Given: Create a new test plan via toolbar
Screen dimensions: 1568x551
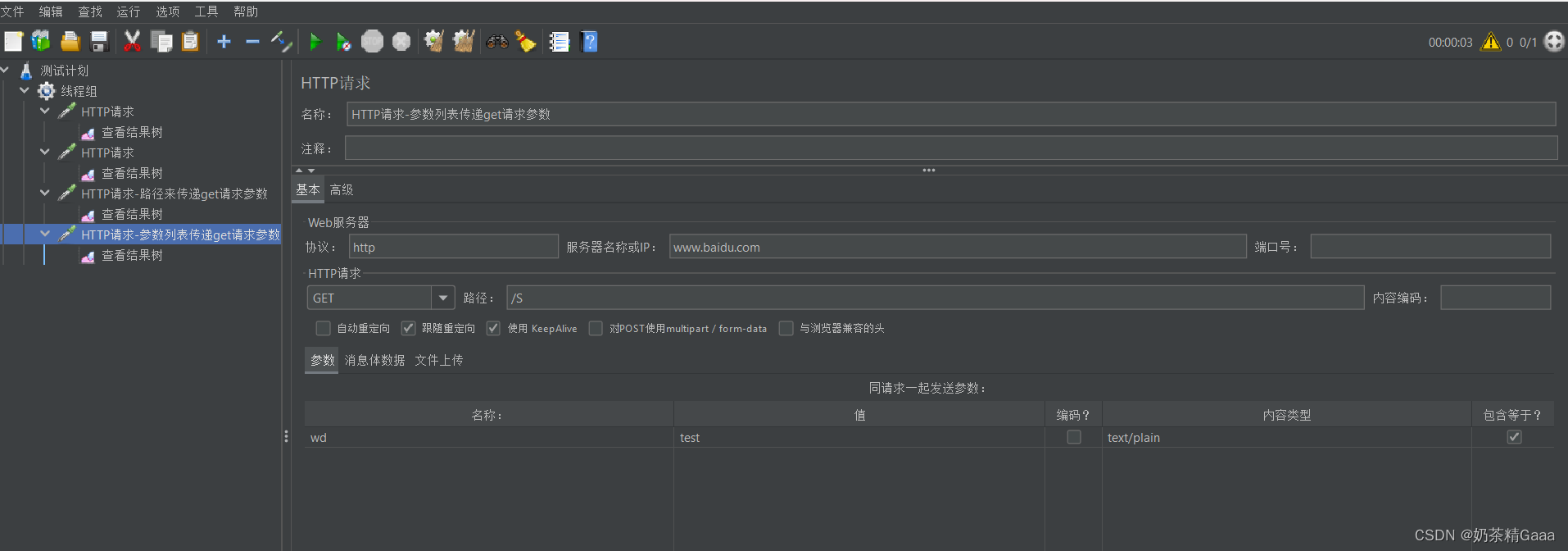Looking at the screenshot, I should coord(14,41).
